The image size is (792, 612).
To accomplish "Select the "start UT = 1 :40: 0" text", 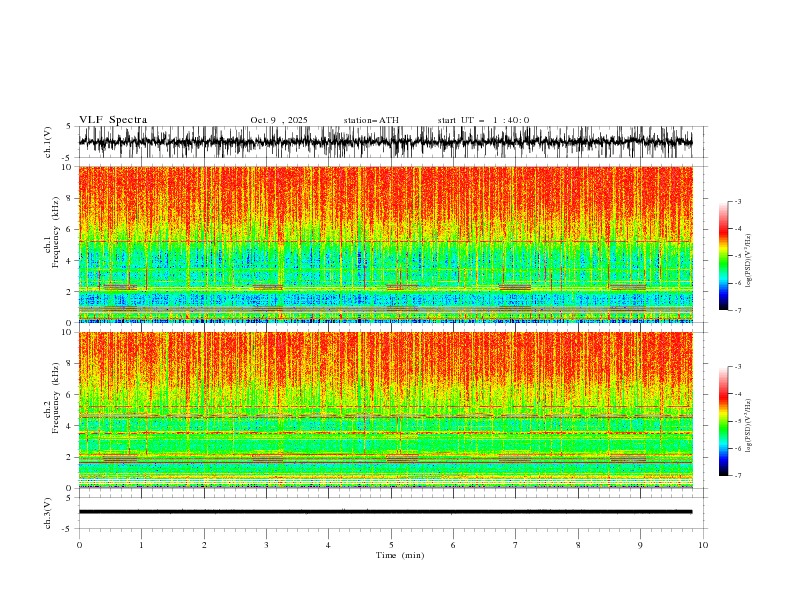I will pos(483,120).
